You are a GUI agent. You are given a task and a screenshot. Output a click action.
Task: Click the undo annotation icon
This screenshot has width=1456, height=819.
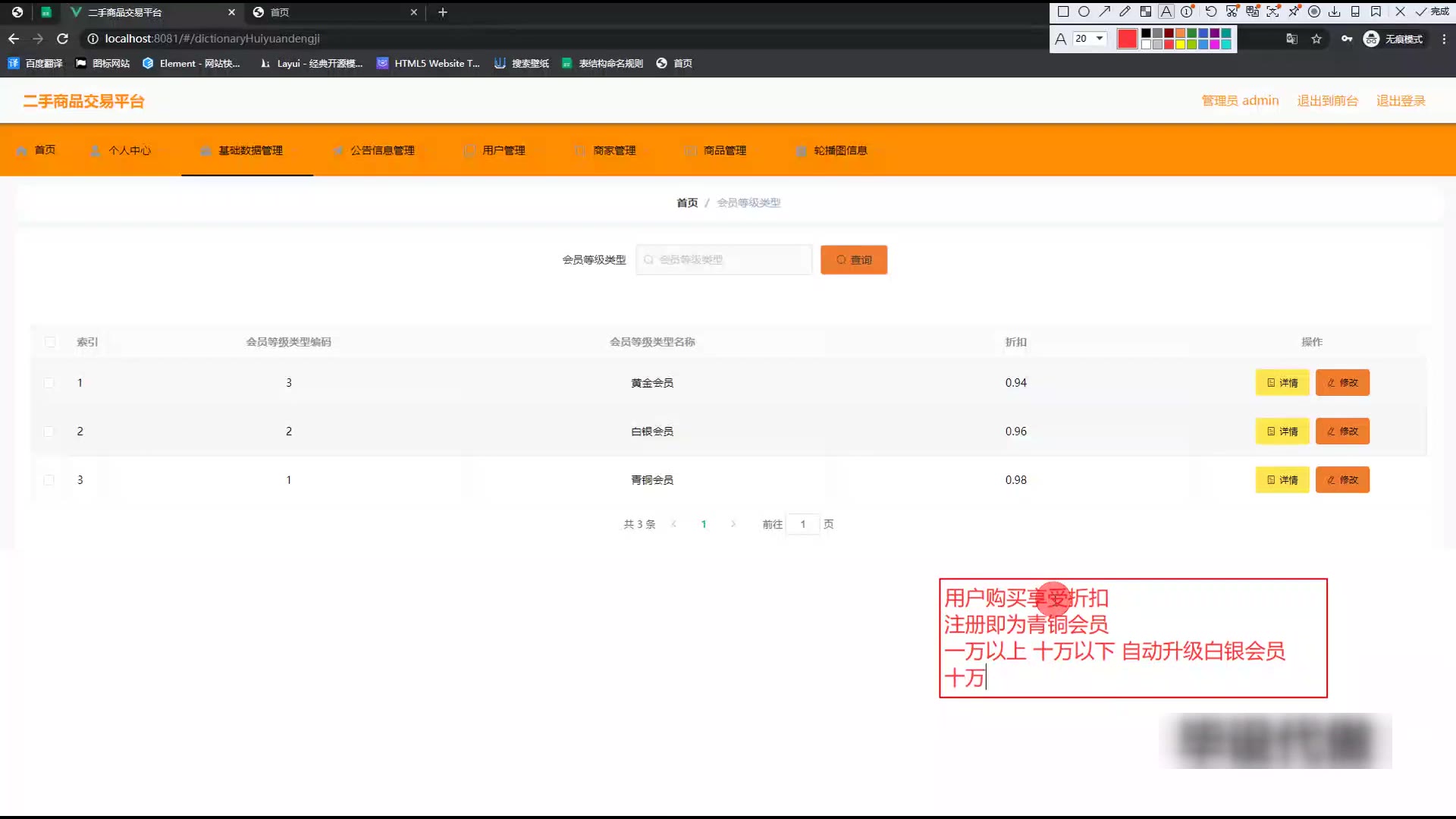click(x=1211, y=11)
